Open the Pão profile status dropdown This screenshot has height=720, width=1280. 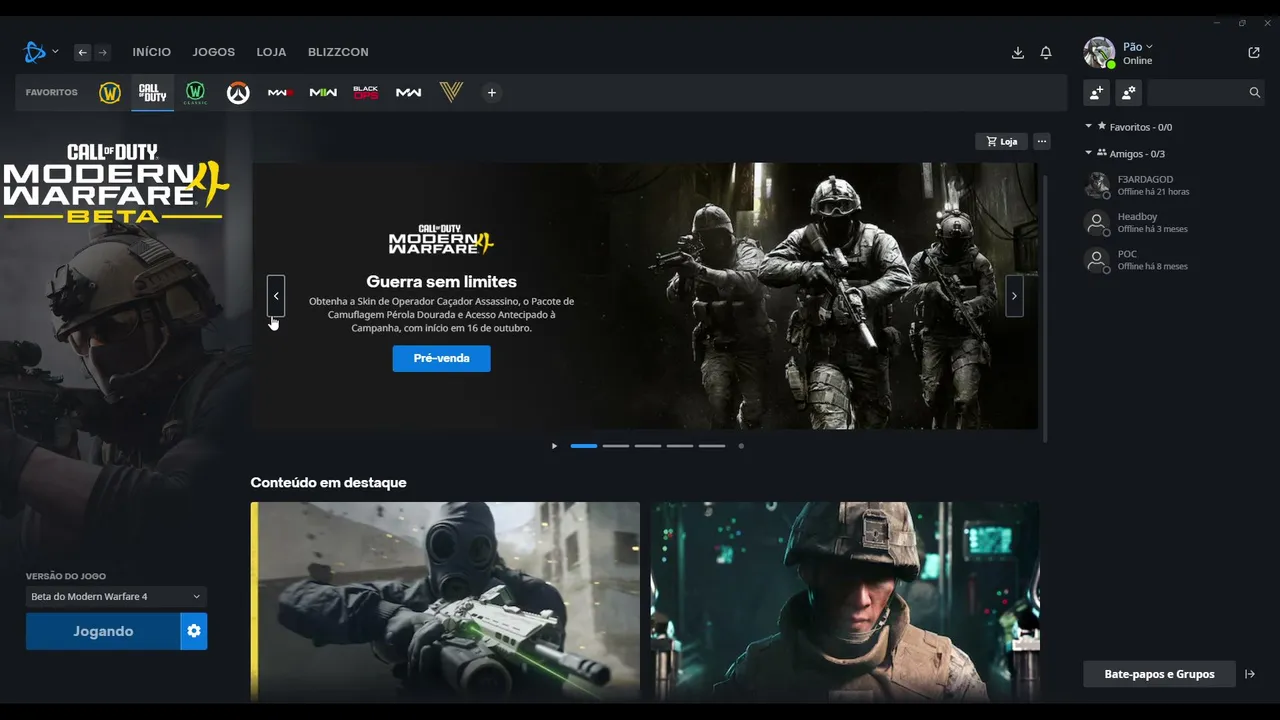pos(1138,47)
